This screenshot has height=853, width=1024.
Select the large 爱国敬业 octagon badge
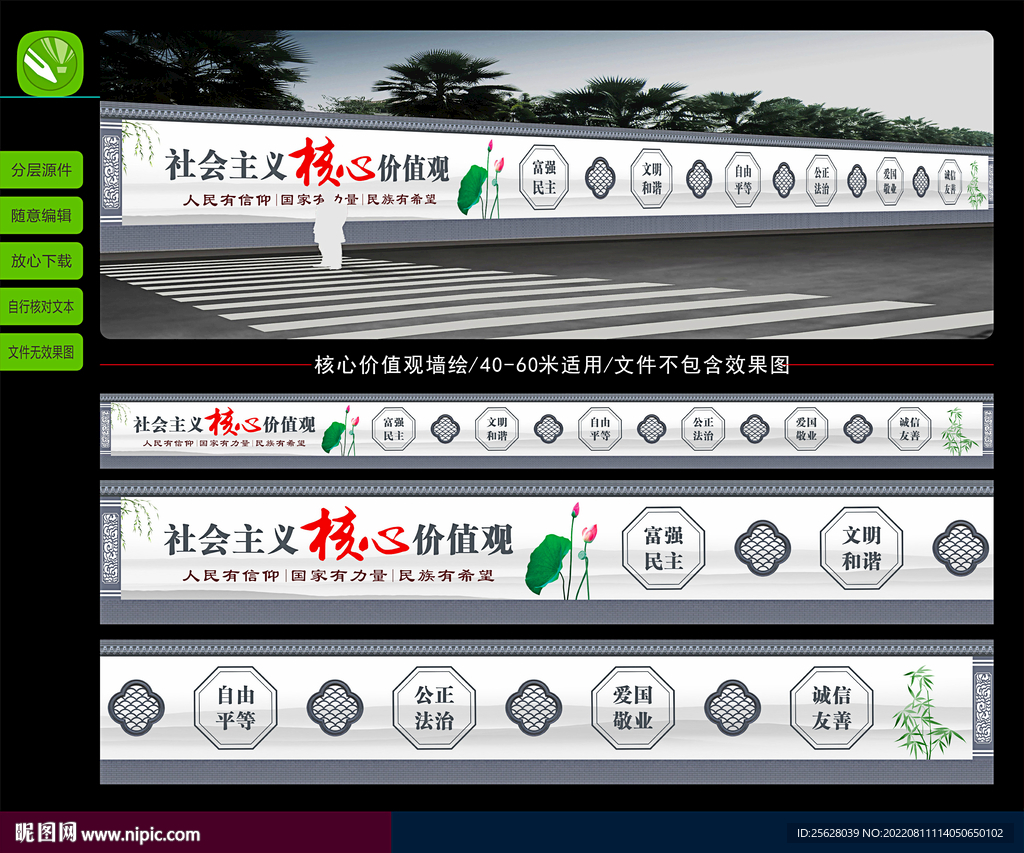point(632,707)
